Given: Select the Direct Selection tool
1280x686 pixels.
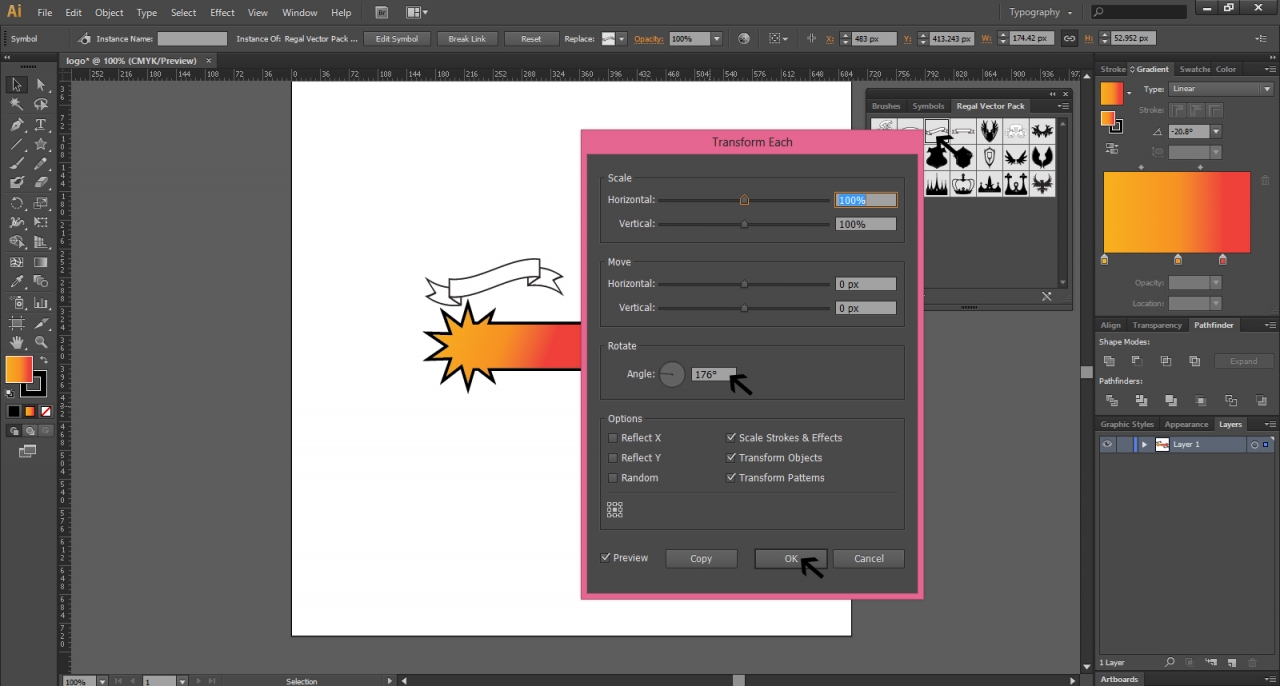Looking at the screenshot, I should point(41,85).
